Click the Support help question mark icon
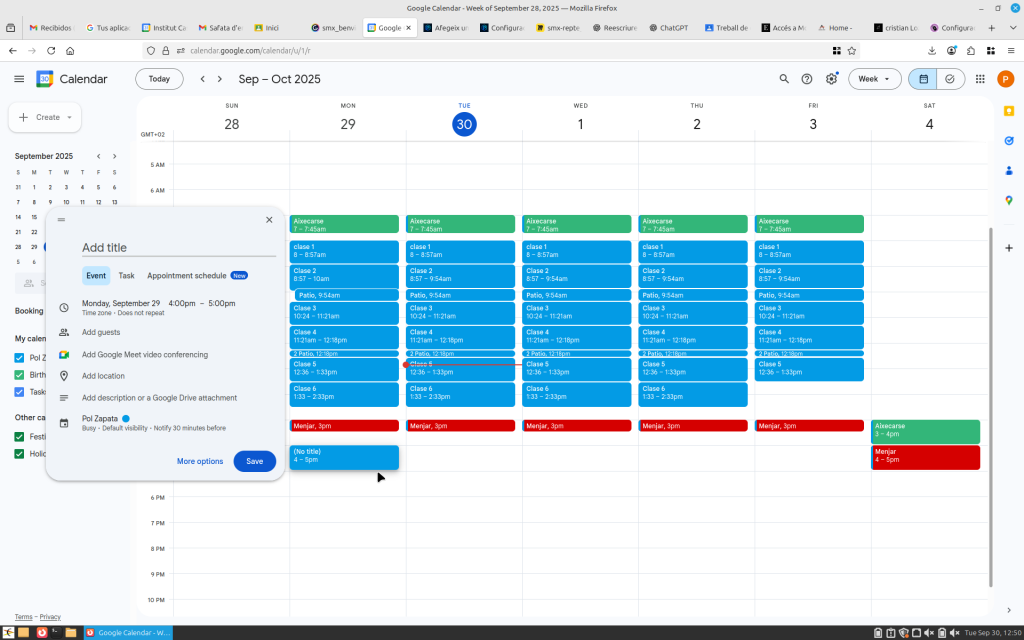The height and width of the screenshot is (640, 1024). click(807, 79)
